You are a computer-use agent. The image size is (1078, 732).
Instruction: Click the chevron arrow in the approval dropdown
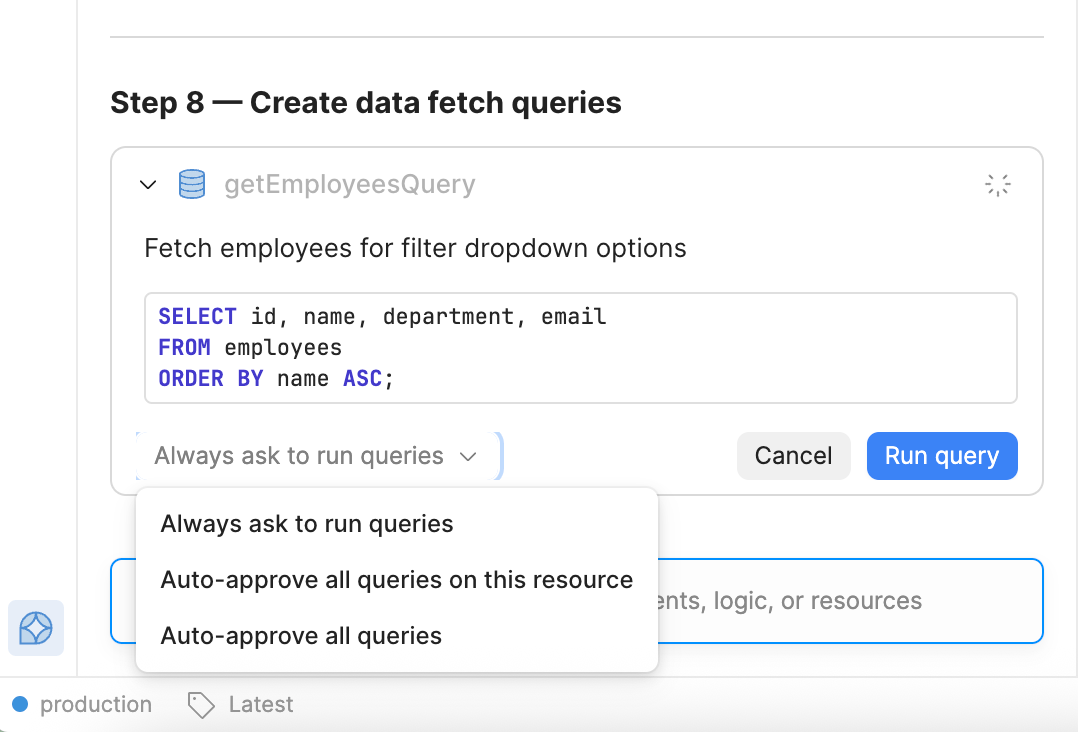point(468,457)
